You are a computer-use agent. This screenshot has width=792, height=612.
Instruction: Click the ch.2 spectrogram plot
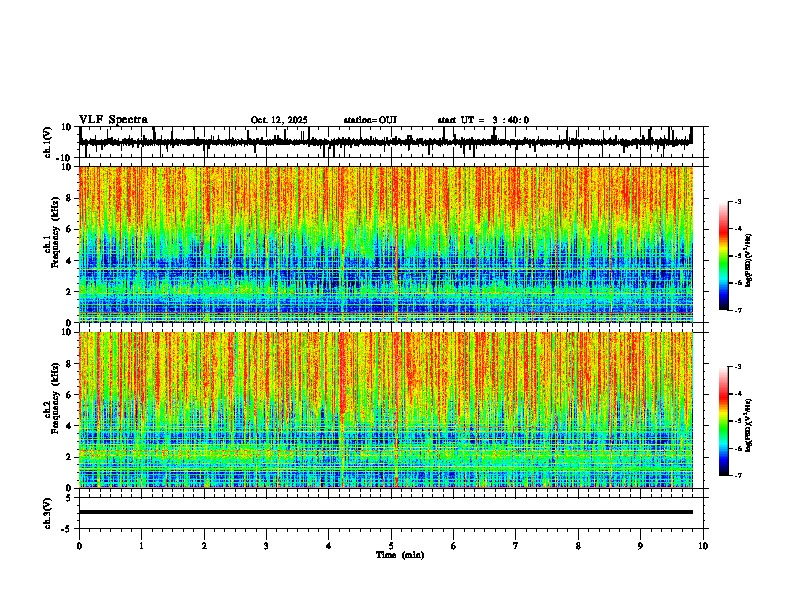pyautogui.click(x=386, y=410)
